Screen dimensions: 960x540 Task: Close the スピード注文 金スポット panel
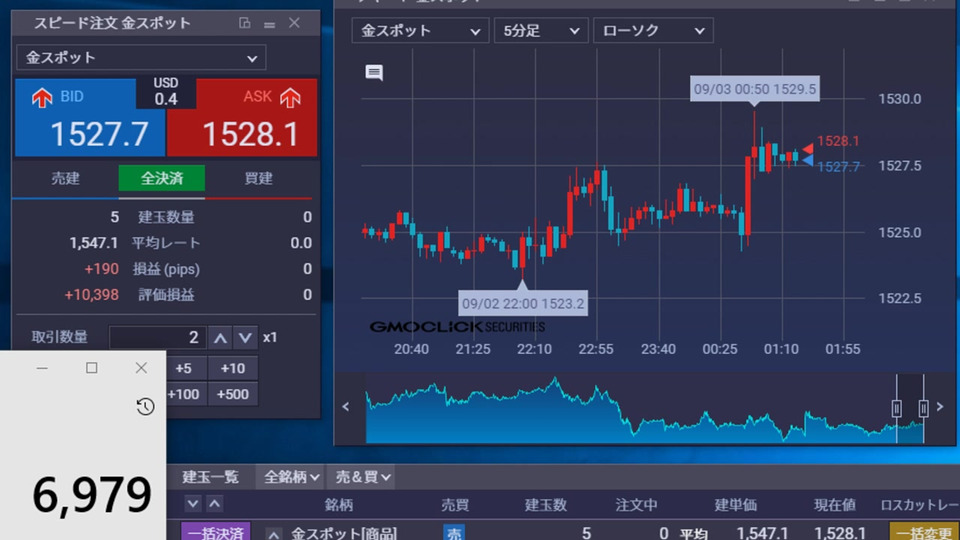294,23
